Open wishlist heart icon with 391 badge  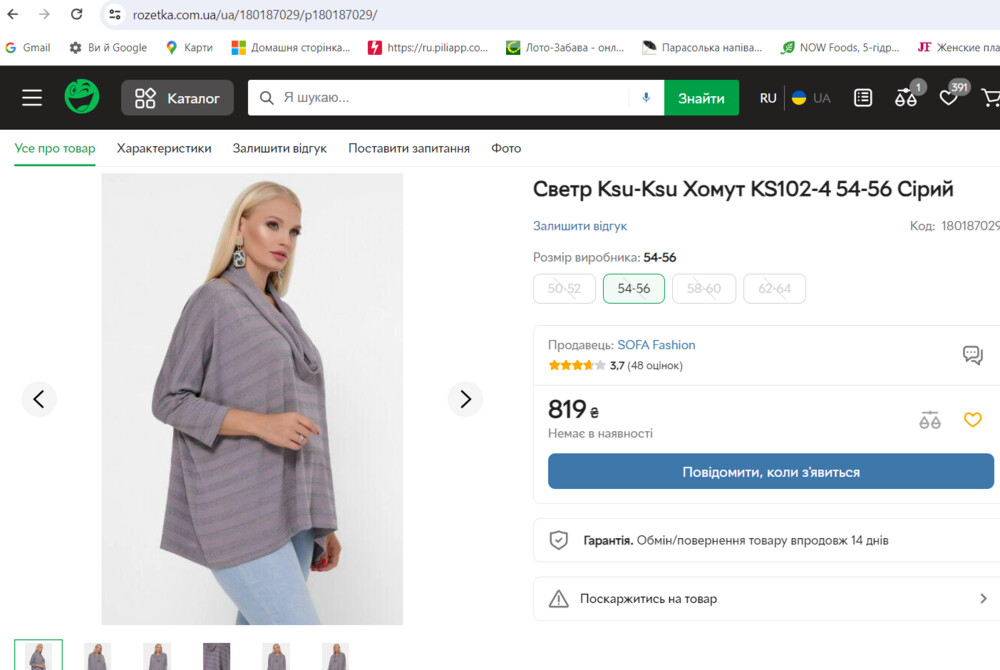point(949,98)
